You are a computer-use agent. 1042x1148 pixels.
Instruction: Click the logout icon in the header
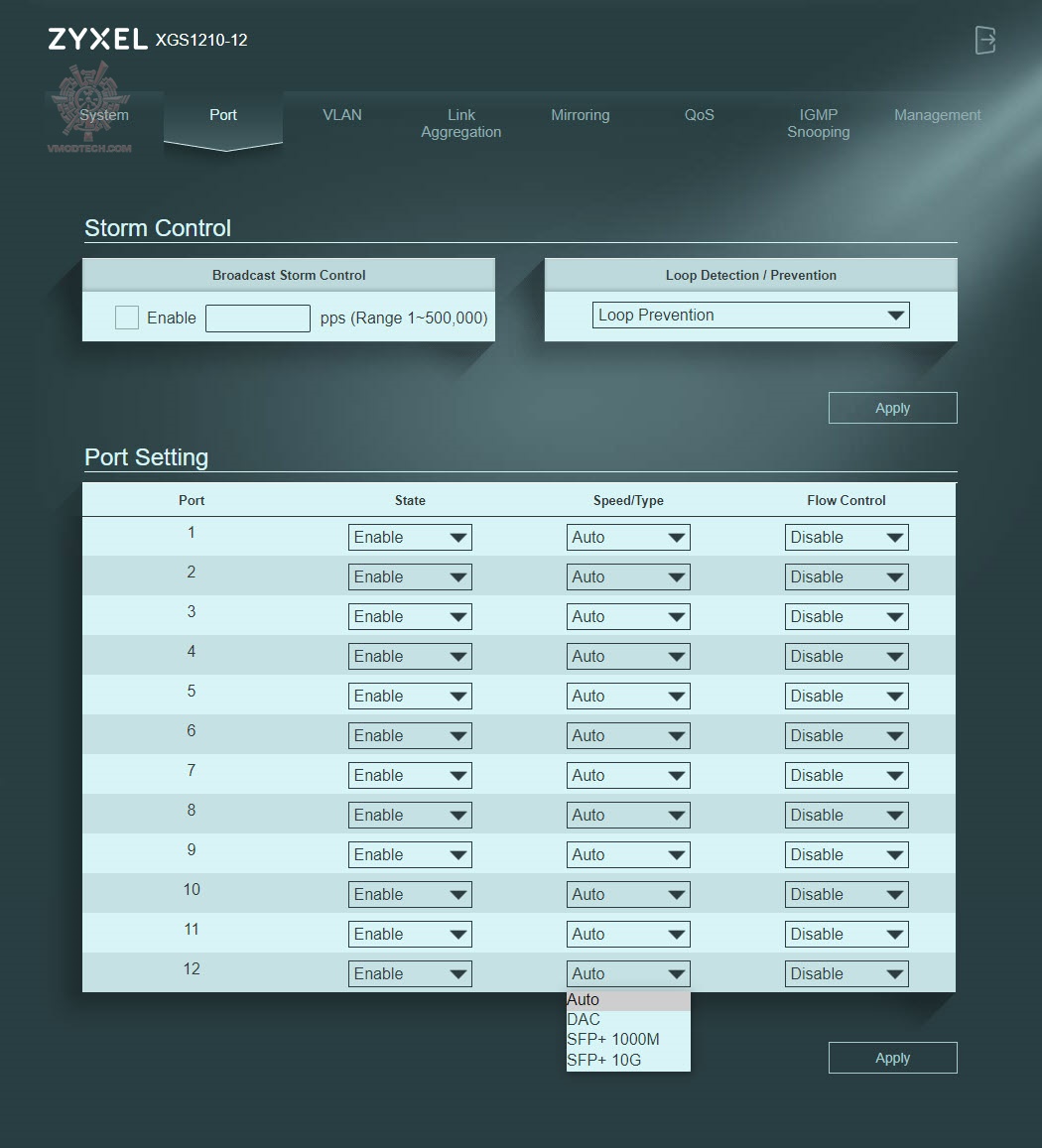tap(985, 40)
